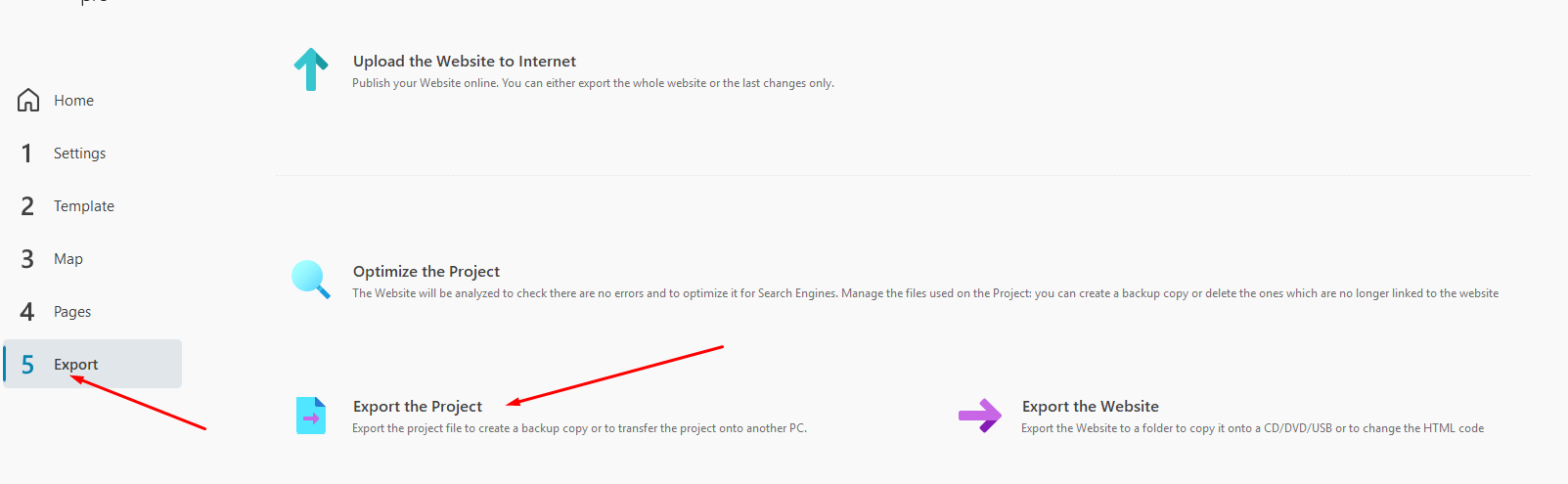Open Settings step in the sidebar
This screenshot has height=484, width=1568.
pyautogui.click(x=79, y=154)
